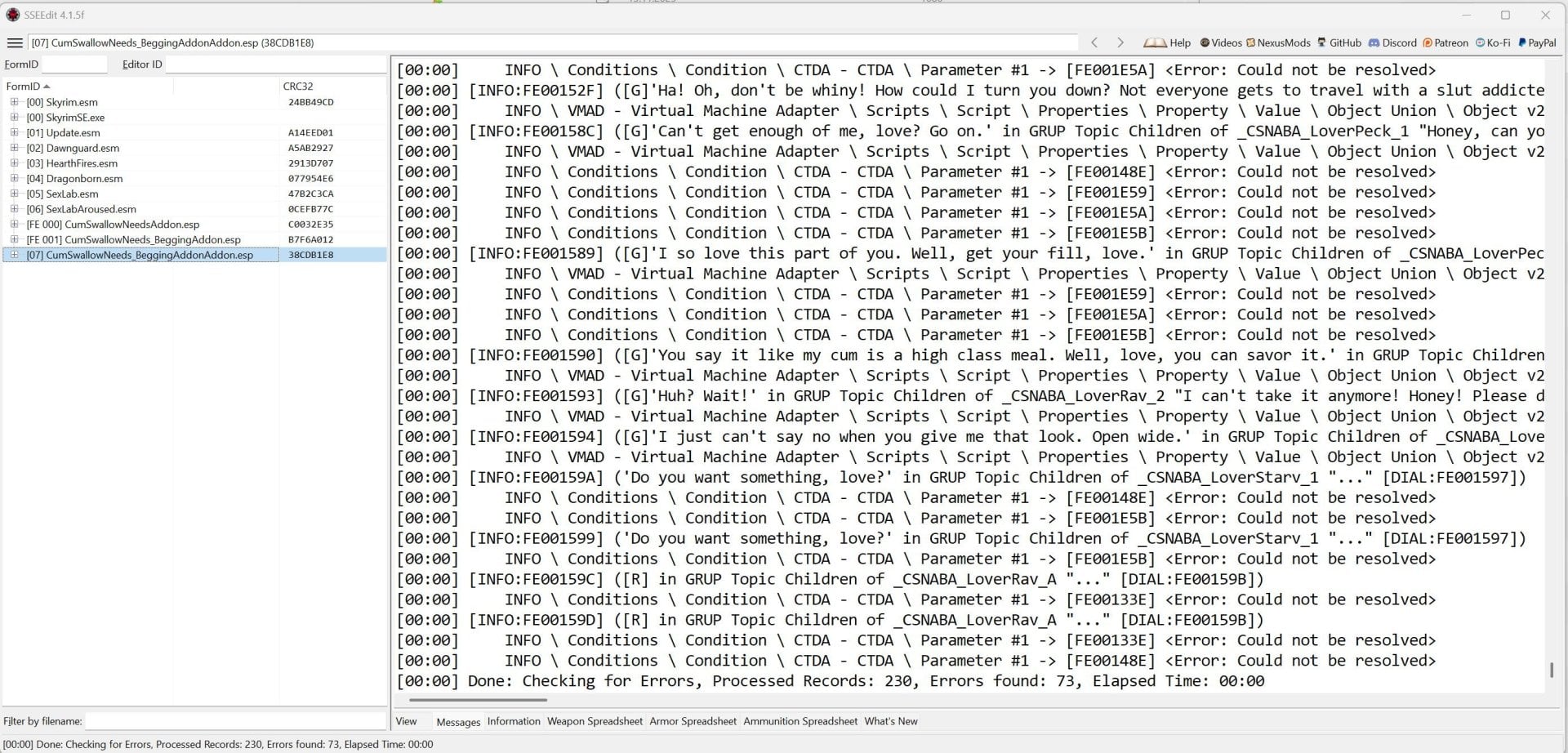Expand the [01] Update.esm node
This screenshot has width=1568, height=753.
[14, 132]
